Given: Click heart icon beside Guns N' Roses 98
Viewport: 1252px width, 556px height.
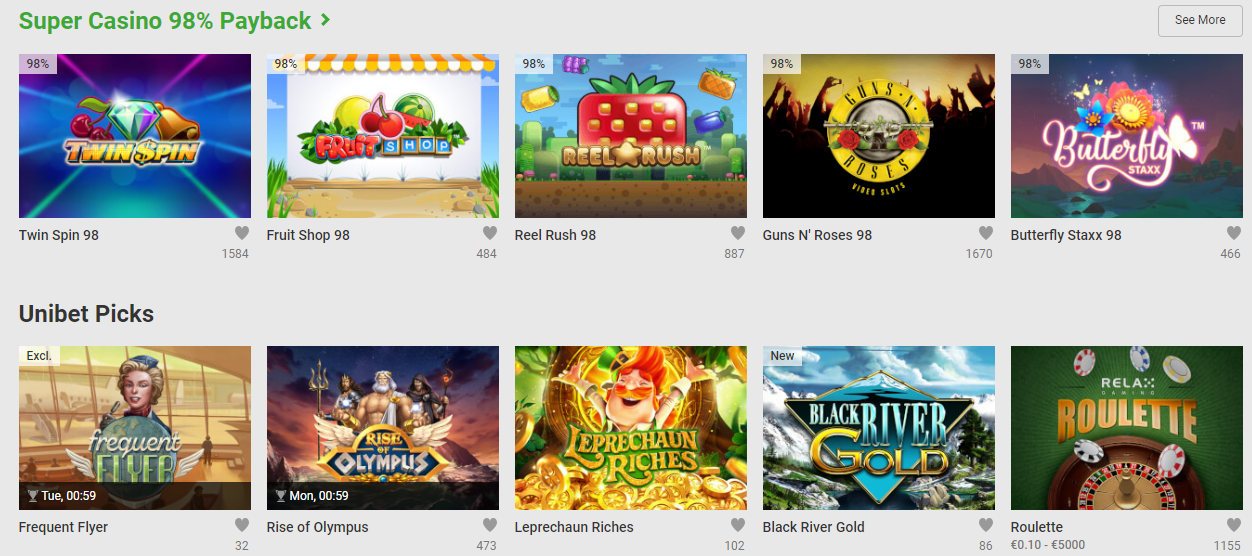Looking at the screenshot, I should pos(986,233).
